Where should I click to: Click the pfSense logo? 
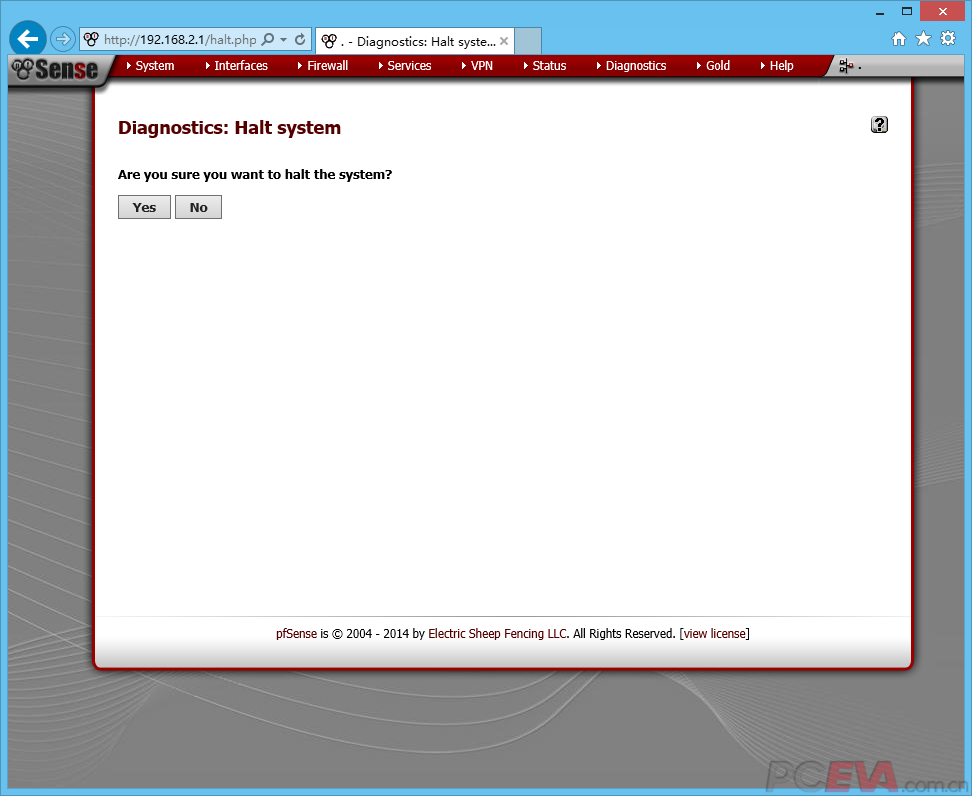[56, 68]
